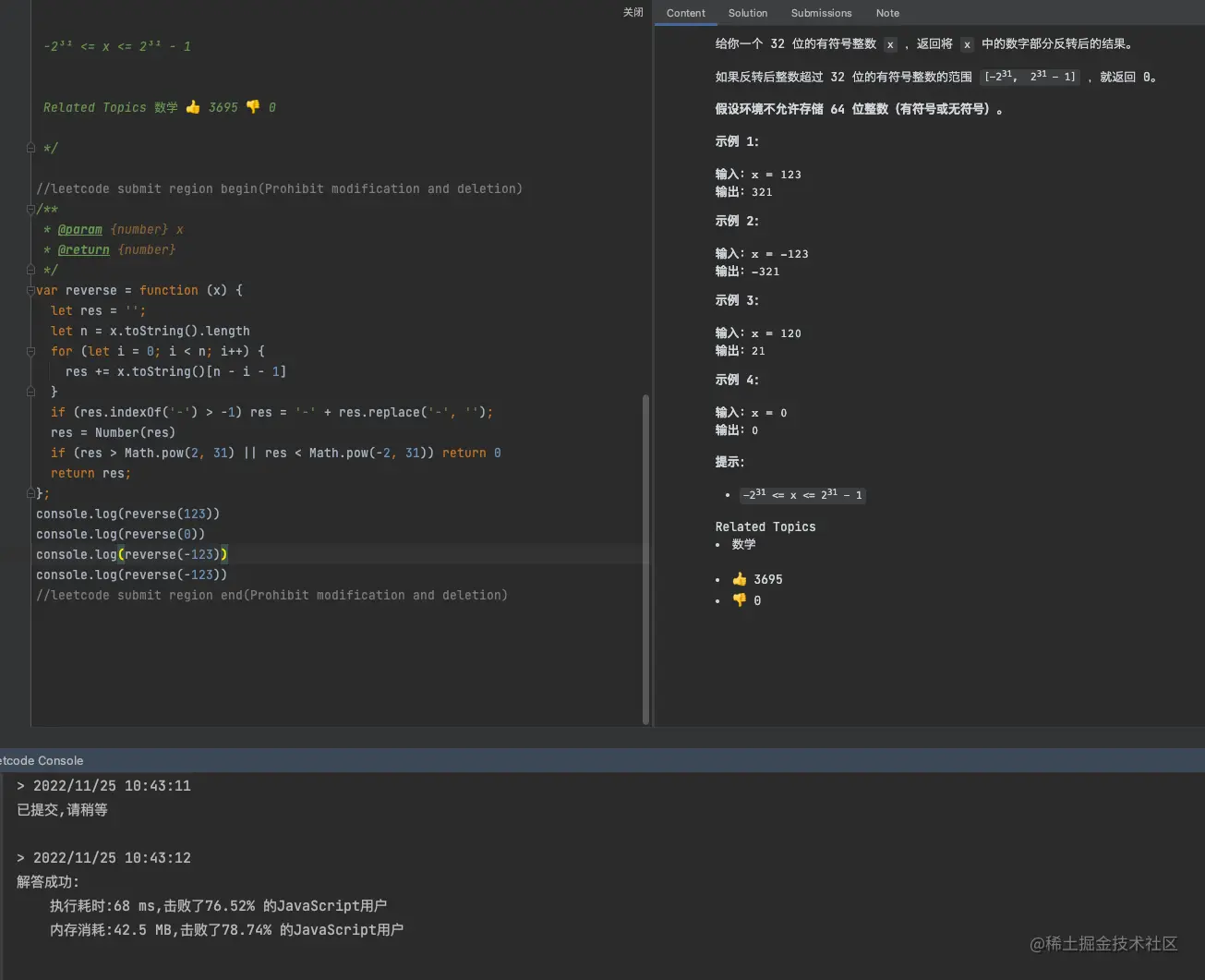Click the '2022/11/25 10:43:11' console timestamp
The width and height of the screenshot is (1205, 980).
112,785
